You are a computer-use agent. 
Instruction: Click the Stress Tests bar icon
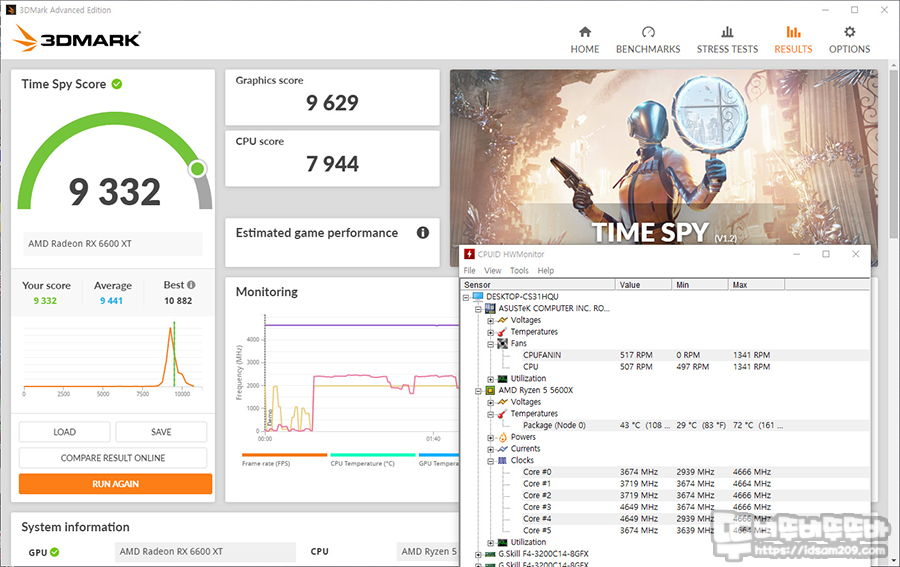(727, 32)
